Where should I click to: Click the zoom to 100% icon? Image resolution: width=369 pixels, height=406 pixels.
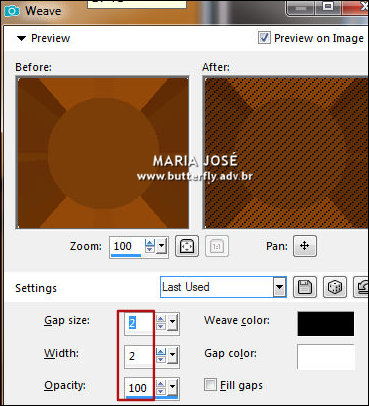[x=217, y=246]
